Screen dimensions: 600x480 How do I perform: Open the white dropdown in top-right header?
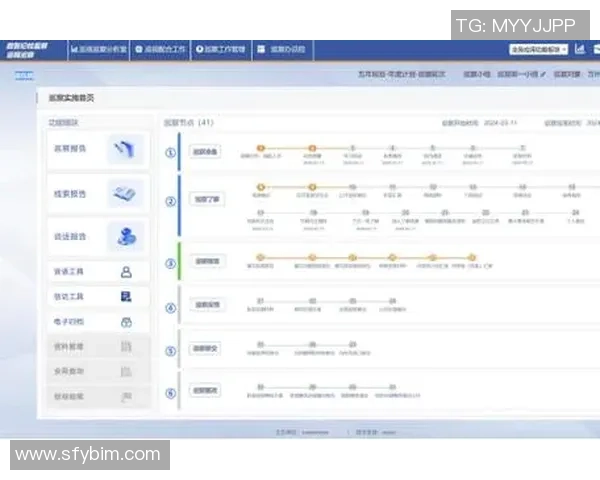[538, 49]
